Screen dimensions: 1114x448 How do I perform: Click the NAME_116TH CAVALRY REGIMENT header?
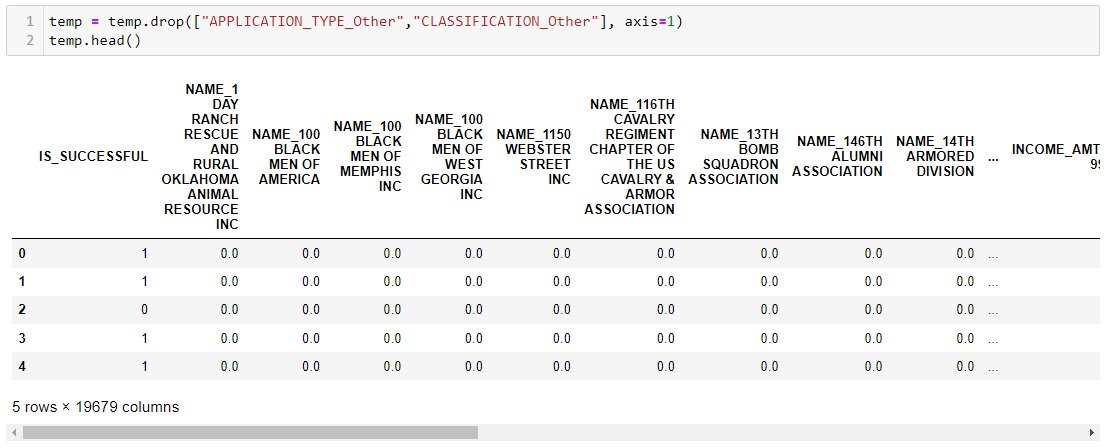pos(629,157)
